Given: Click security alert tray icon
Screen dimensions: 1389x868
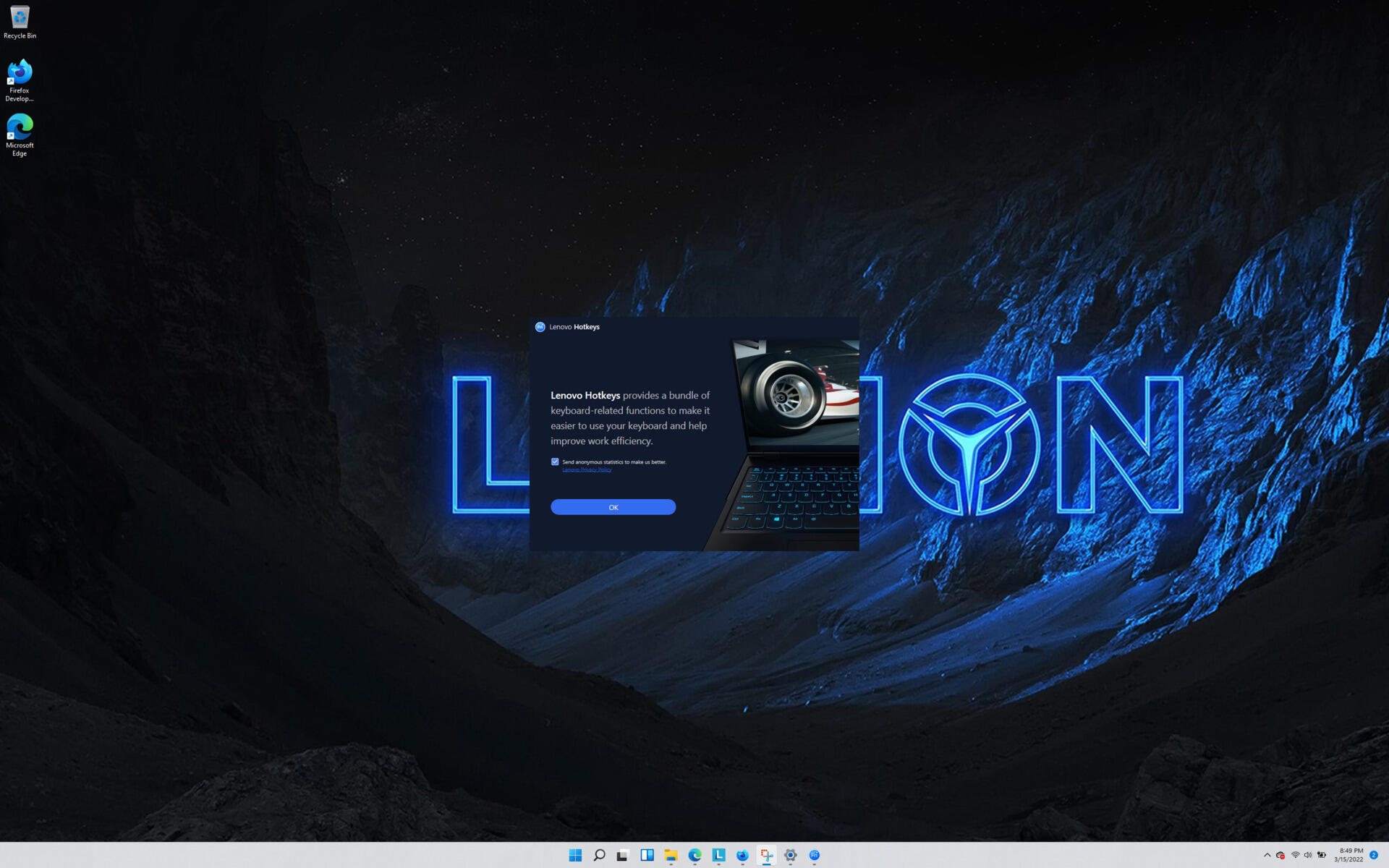Looking at the screenshot, I should (x=1280, y=855).
